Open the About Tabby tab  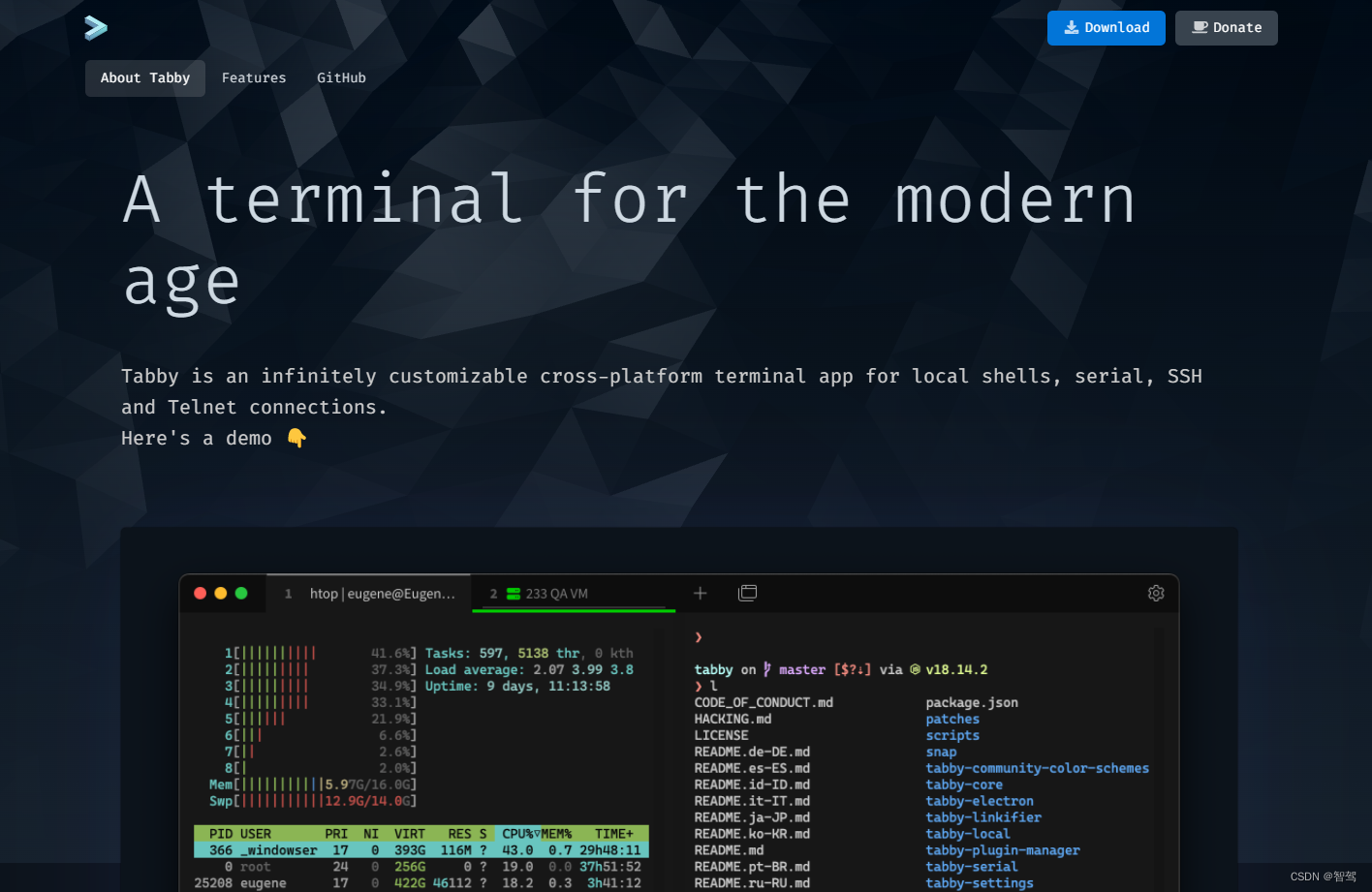click(145, 78)
